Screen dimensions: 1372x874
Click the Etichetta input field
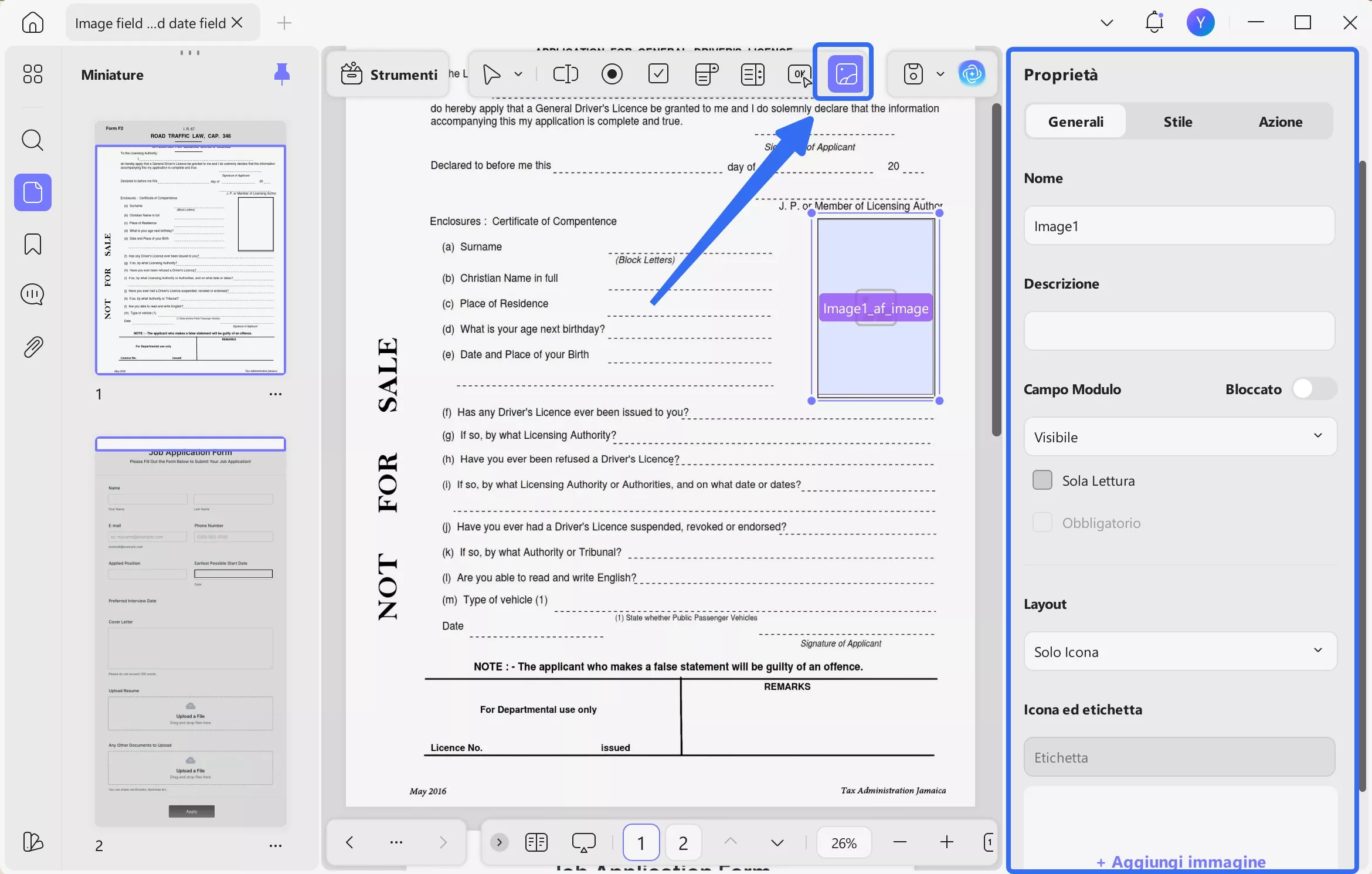1180,757
